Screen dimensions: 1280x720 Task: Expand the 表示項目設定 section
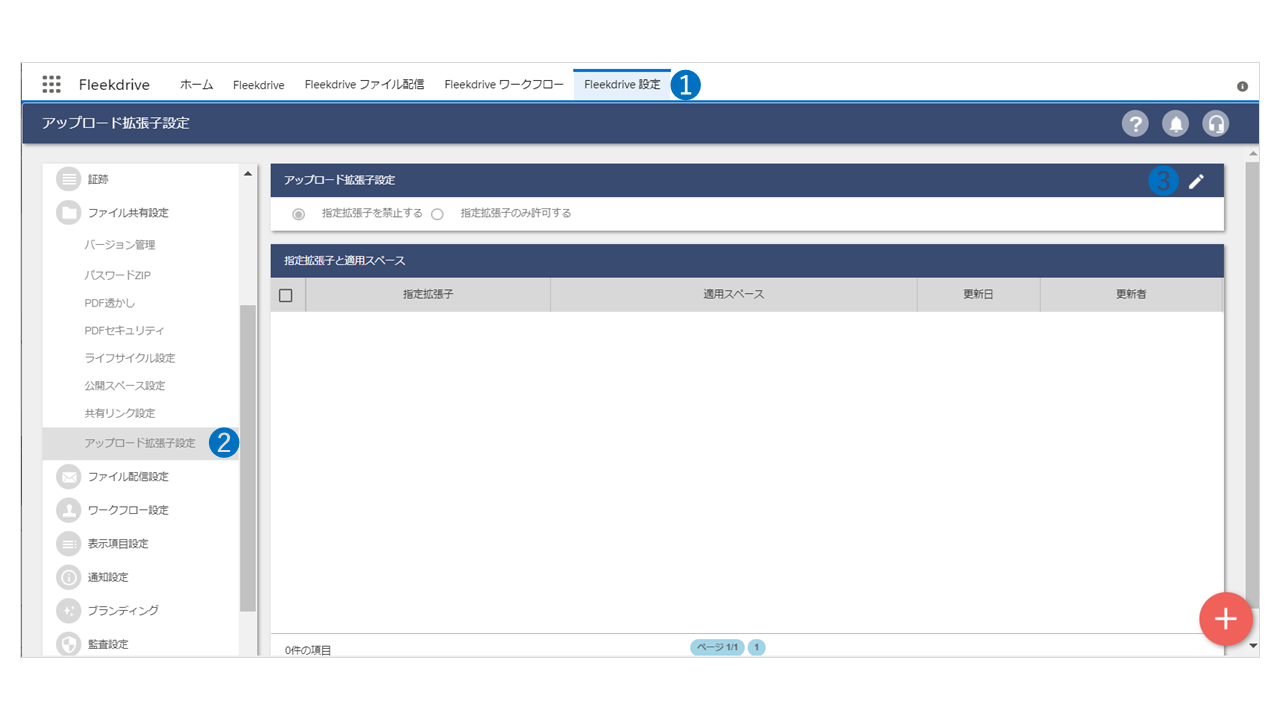[118, 544]
